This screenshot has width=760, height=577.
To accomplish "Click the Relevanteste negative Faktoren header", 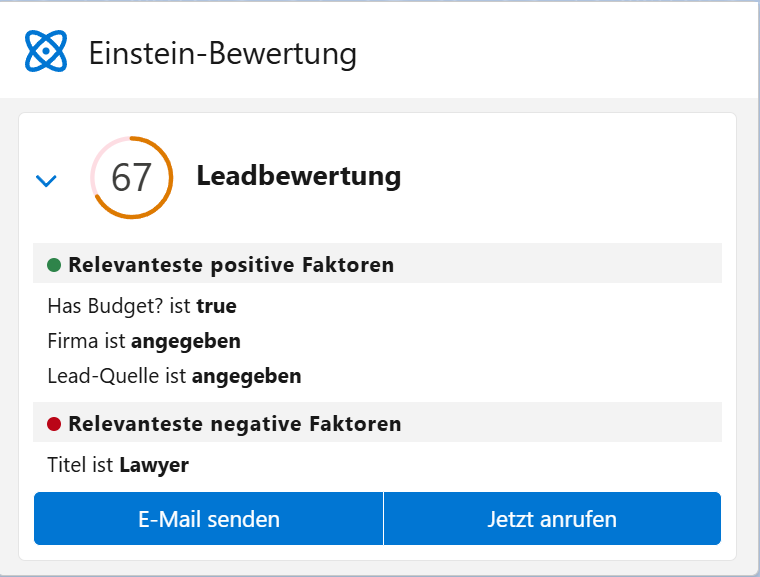I will tap(234, 424).
